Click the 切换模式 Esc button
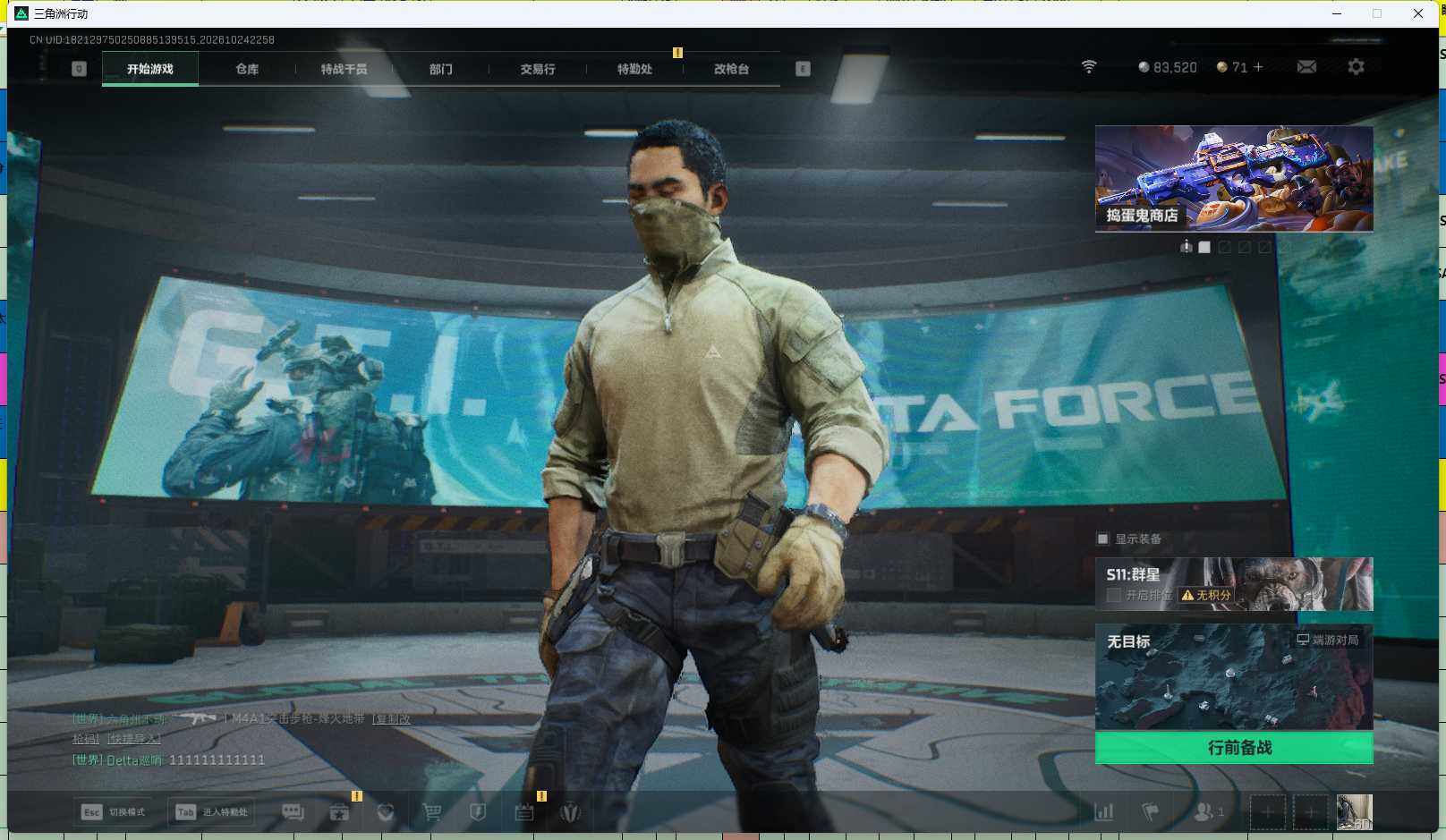This screenshot has height=840, width=1446. [113, 812]
